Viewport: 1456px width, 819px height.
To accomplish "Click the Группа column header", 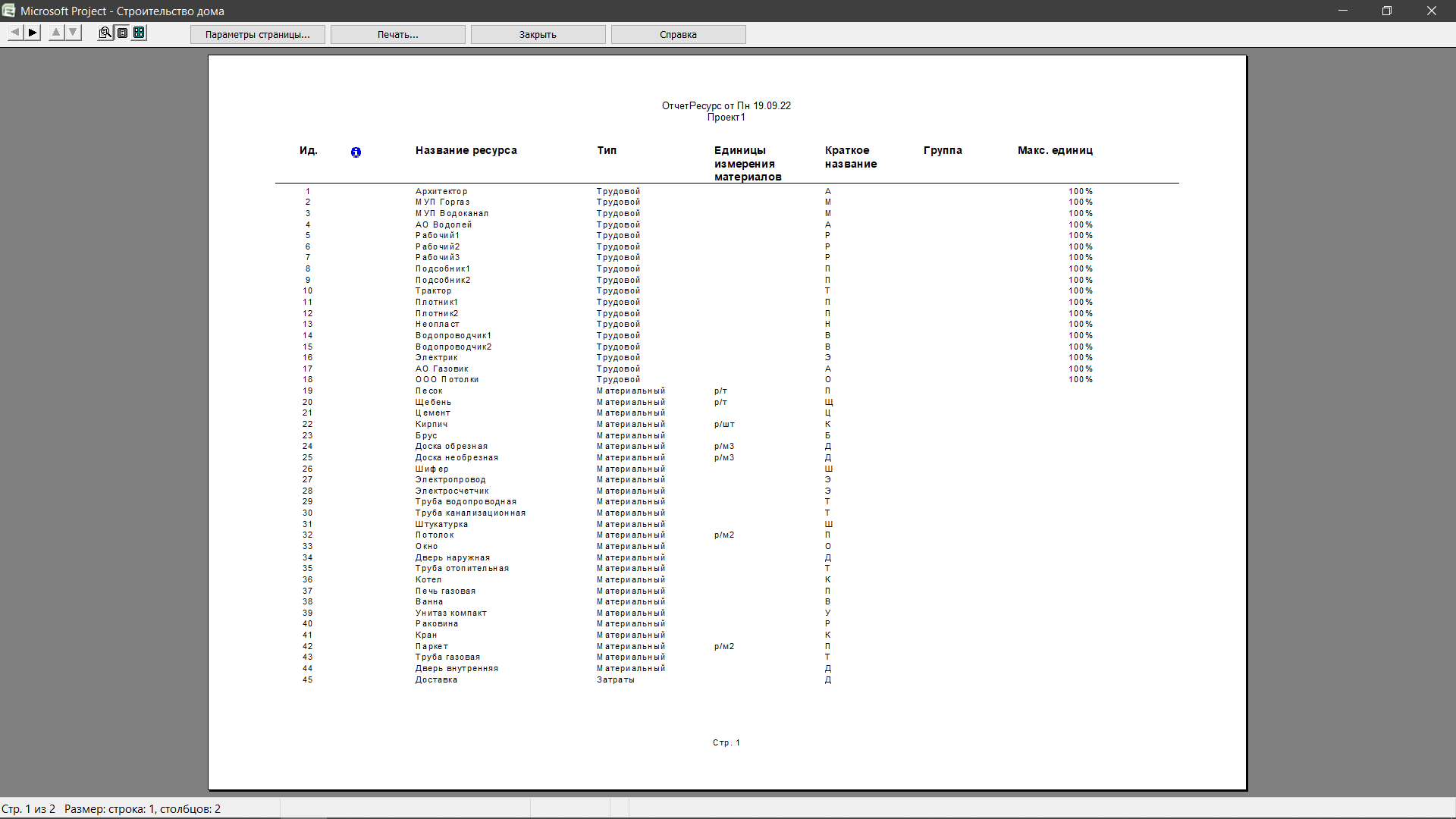I will tap(943, 150).
